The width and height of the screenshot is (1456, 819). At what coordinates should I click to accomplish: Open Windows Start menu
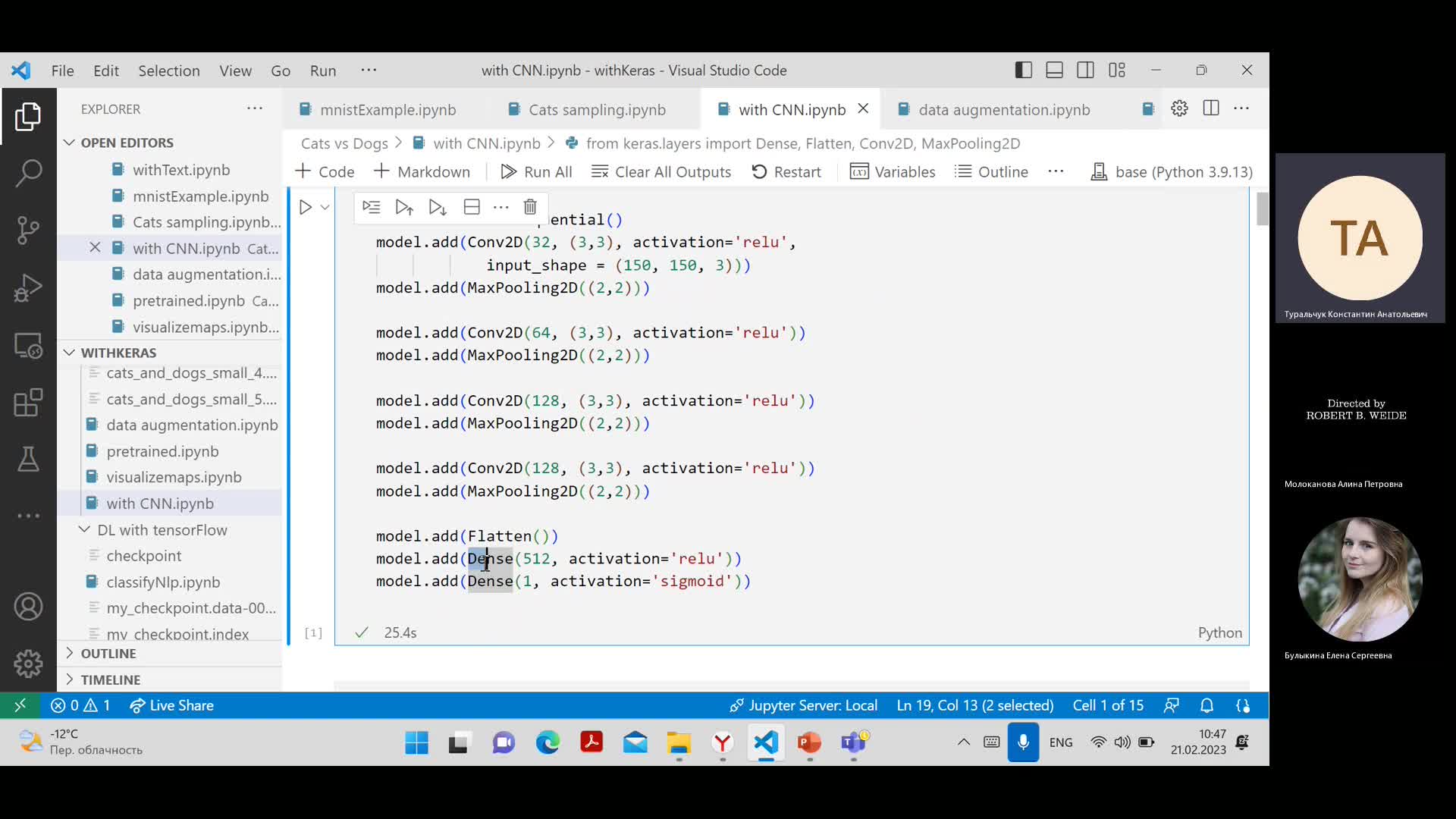pos(416,742)
